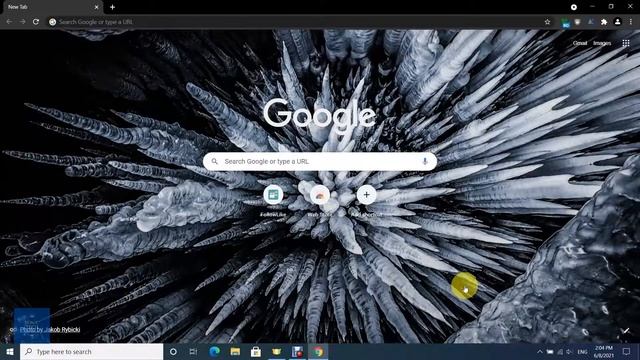
Task: Open the white shield extension icon
Action: [x=577, y=22]
